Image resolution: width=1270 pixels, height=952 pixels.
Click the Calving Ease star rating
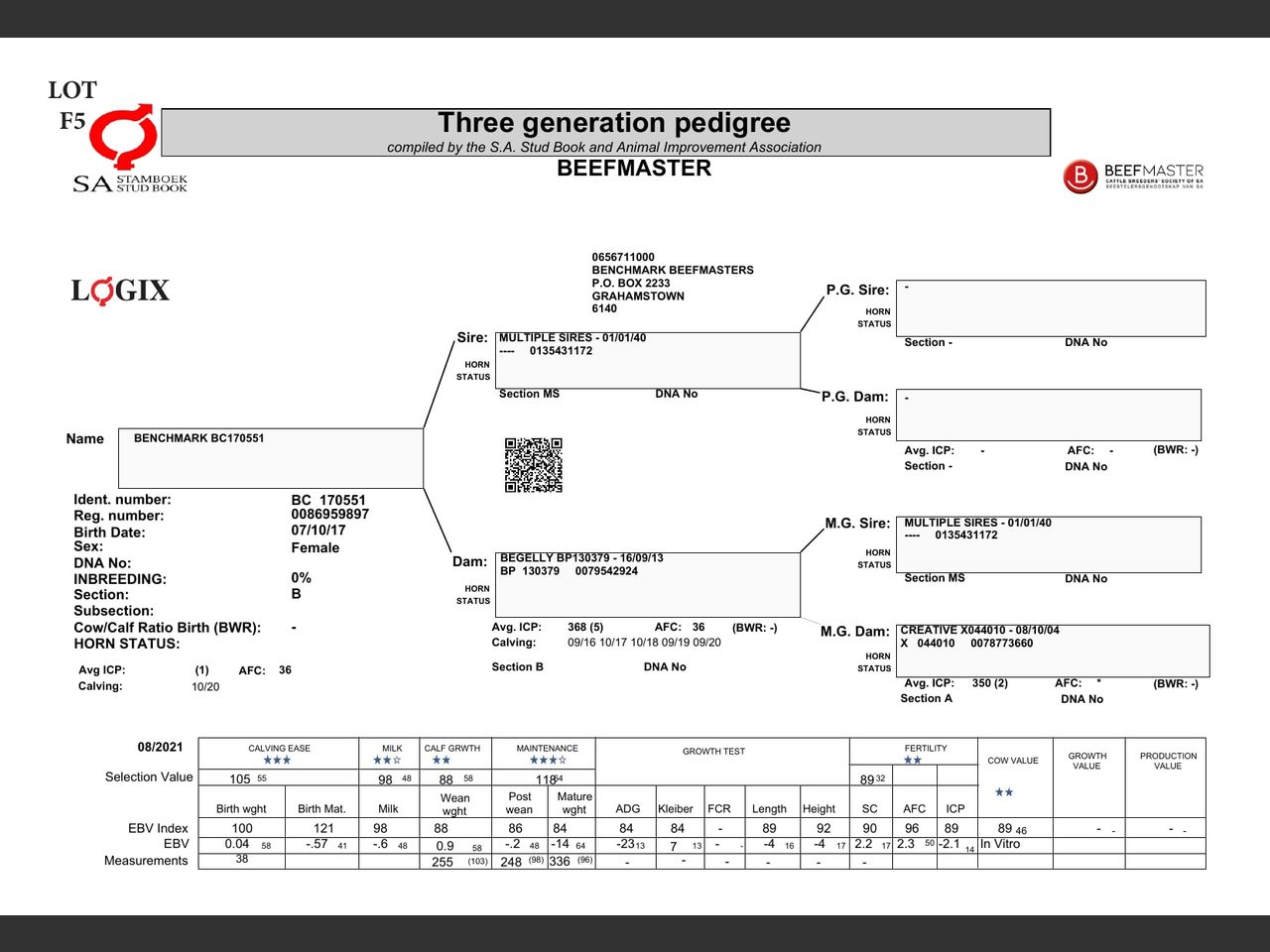coord(277,761)
